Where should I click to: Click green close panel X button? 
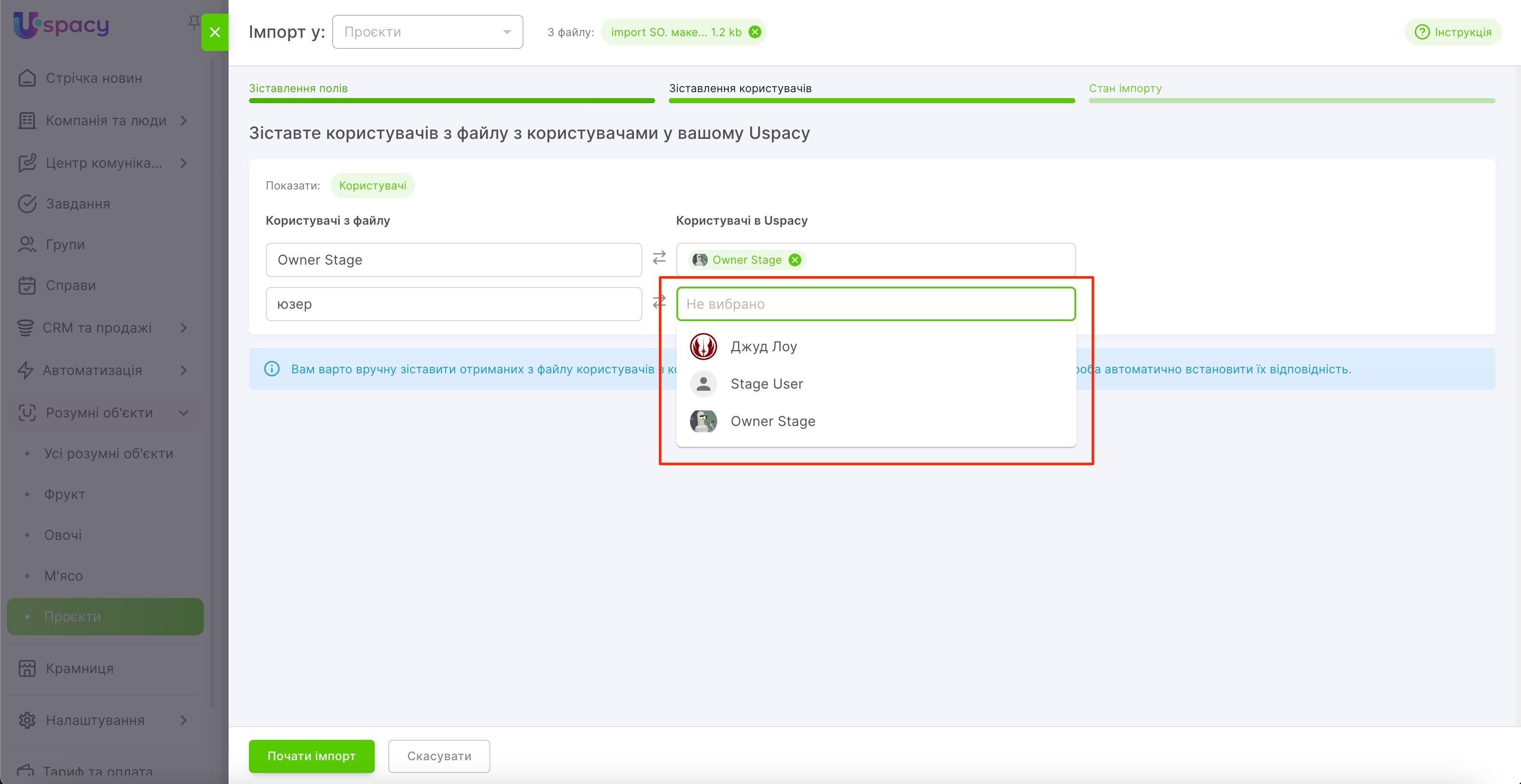215,32
